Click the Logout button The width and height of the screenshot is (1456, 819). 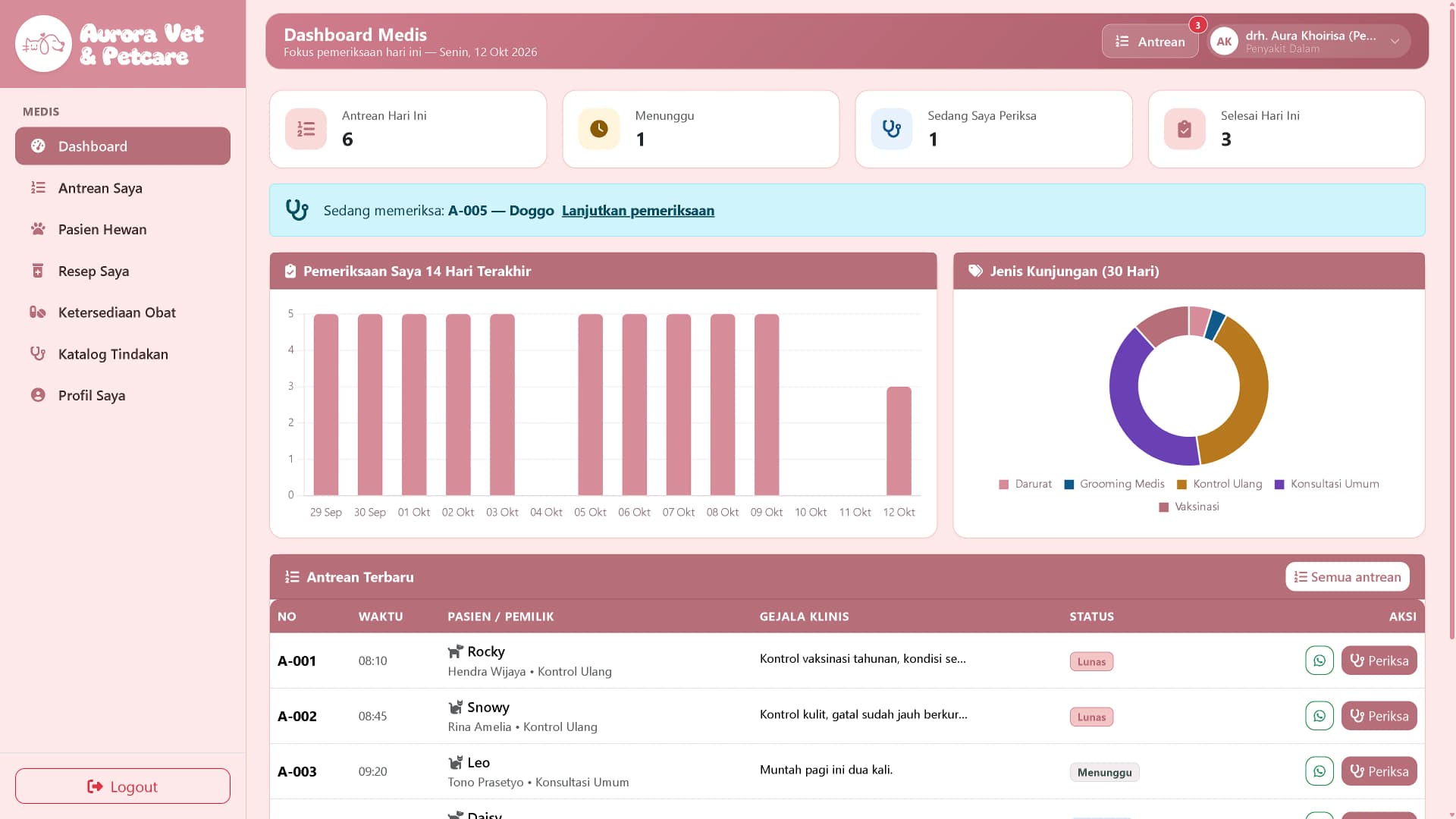coord(123,786)
